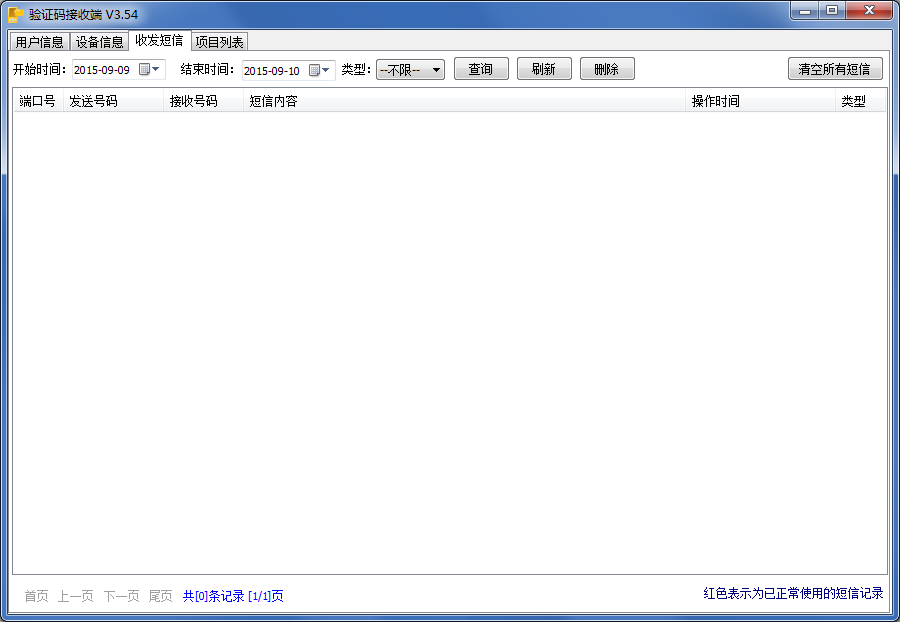
Task: Click the 共[0]条记录 [1/1]页 text
Action: coord(233,596)
